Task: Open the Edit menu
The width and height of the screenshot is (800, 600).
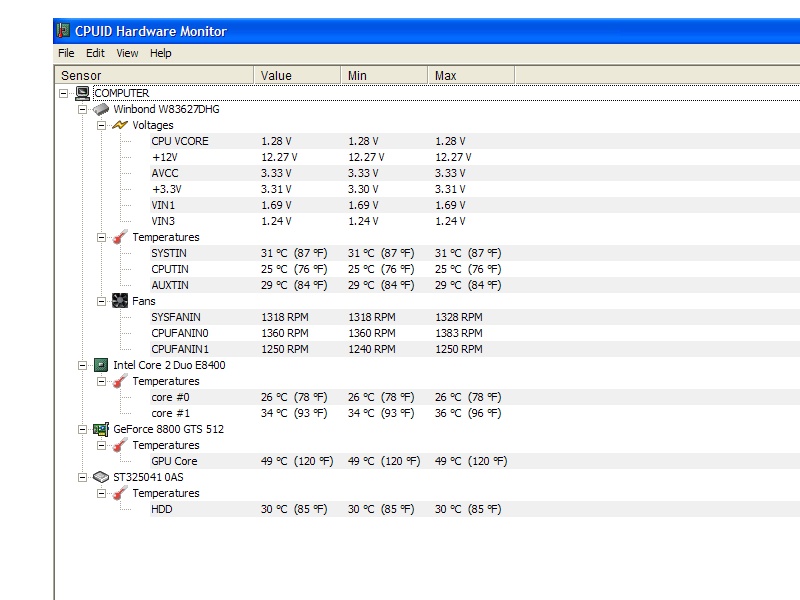Action: (x=95, y=53)
